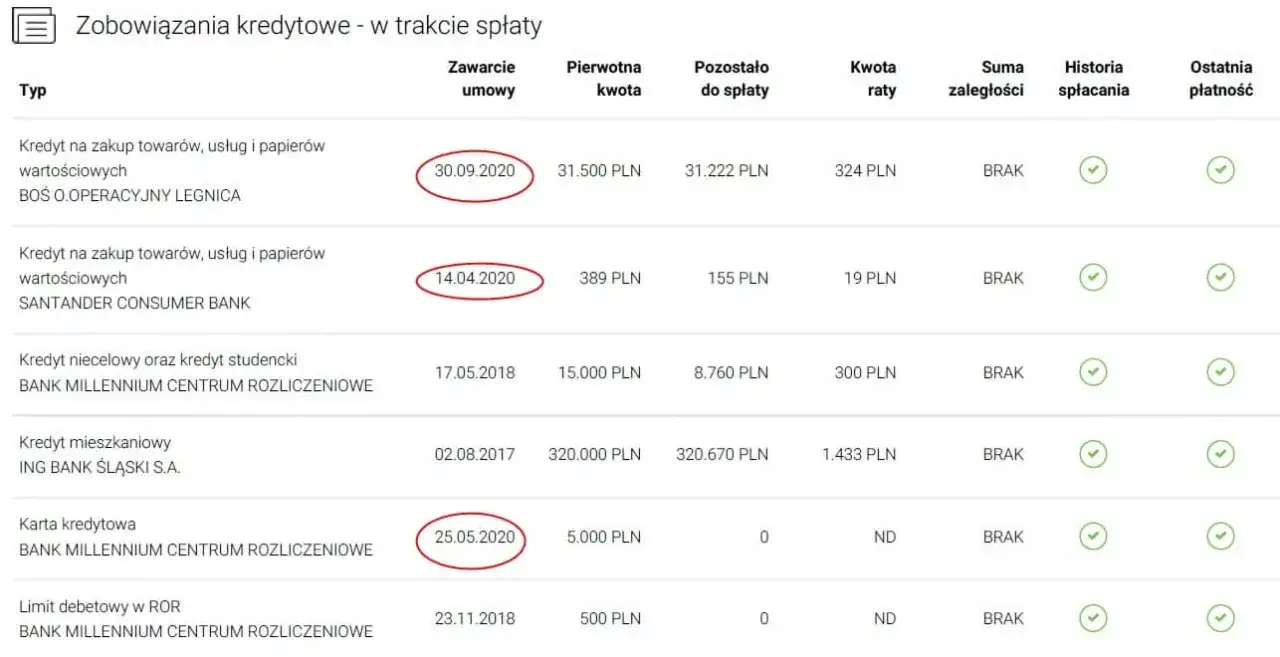Click last payment status icon for BOŚ loan
This screenshot has height=657, width=1280.
[1220, 170]
